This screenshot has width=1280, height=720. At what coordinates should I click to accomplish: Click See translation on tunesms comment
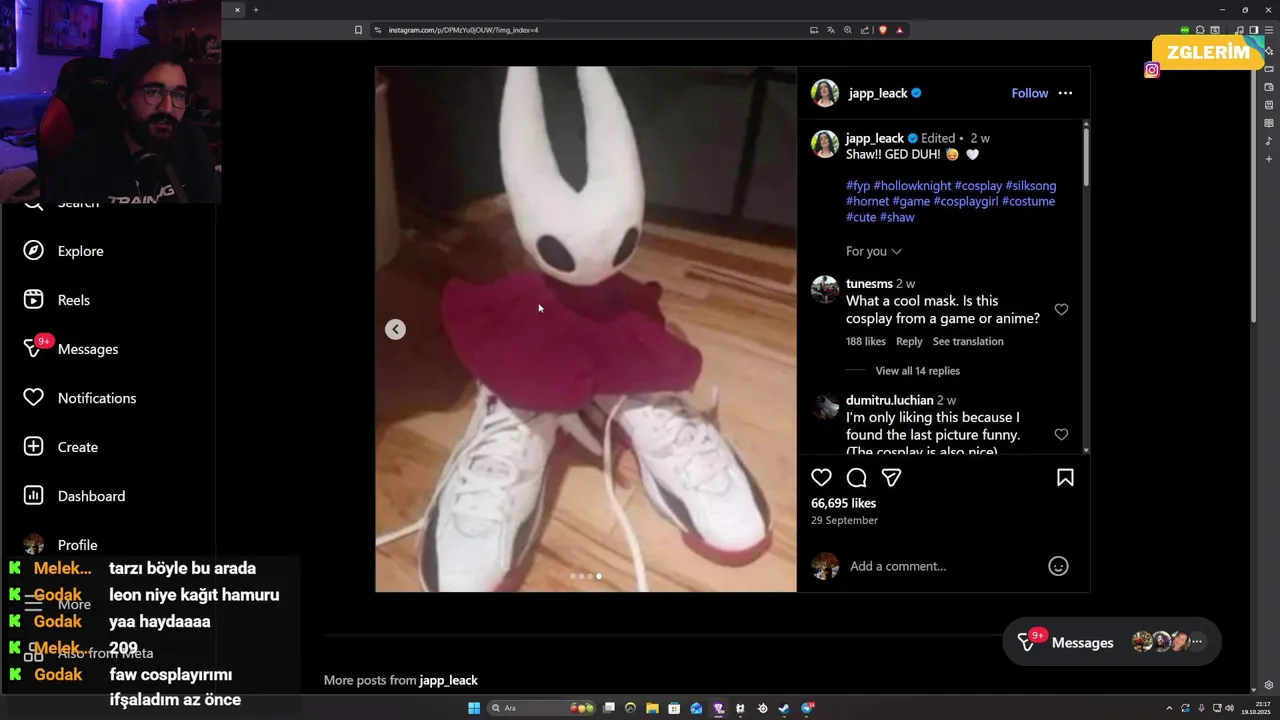coord(968,342)
